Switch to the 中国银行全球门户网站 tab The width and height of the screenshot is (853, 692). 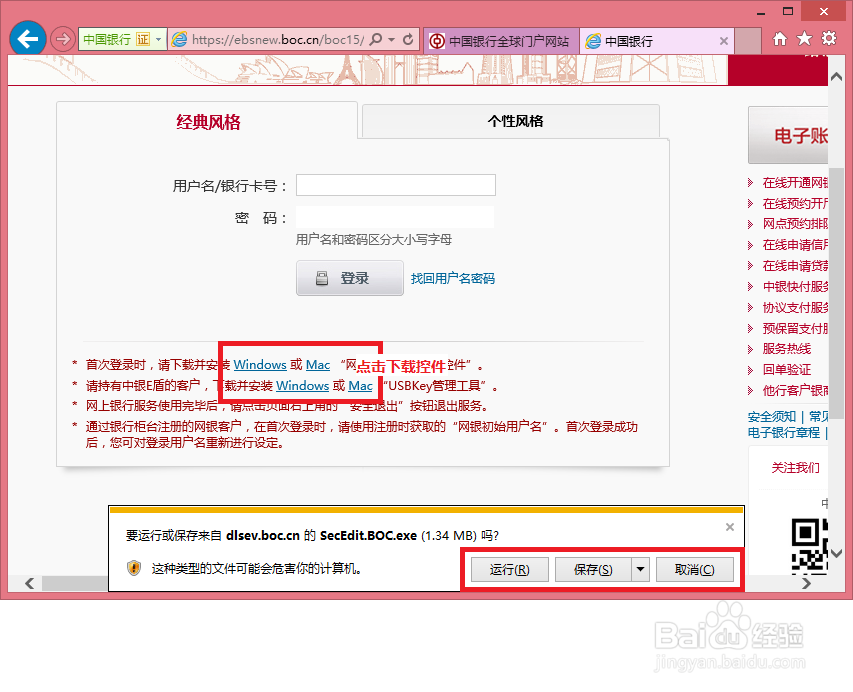(x=500, y=41)
